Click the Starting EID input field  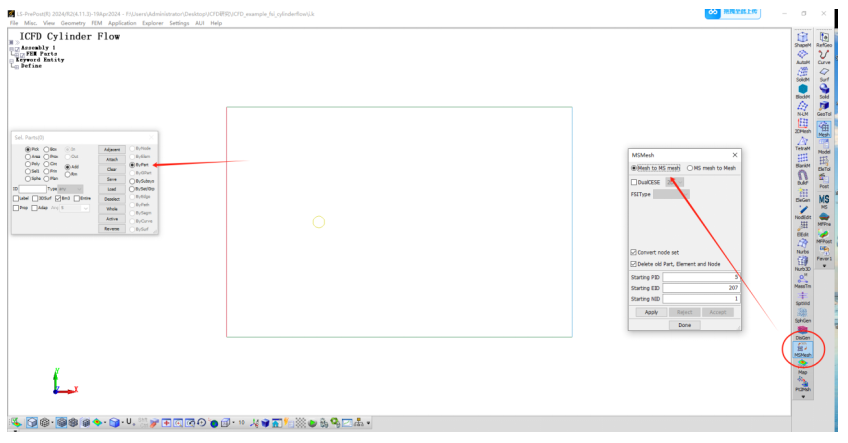tap(701, 288)
